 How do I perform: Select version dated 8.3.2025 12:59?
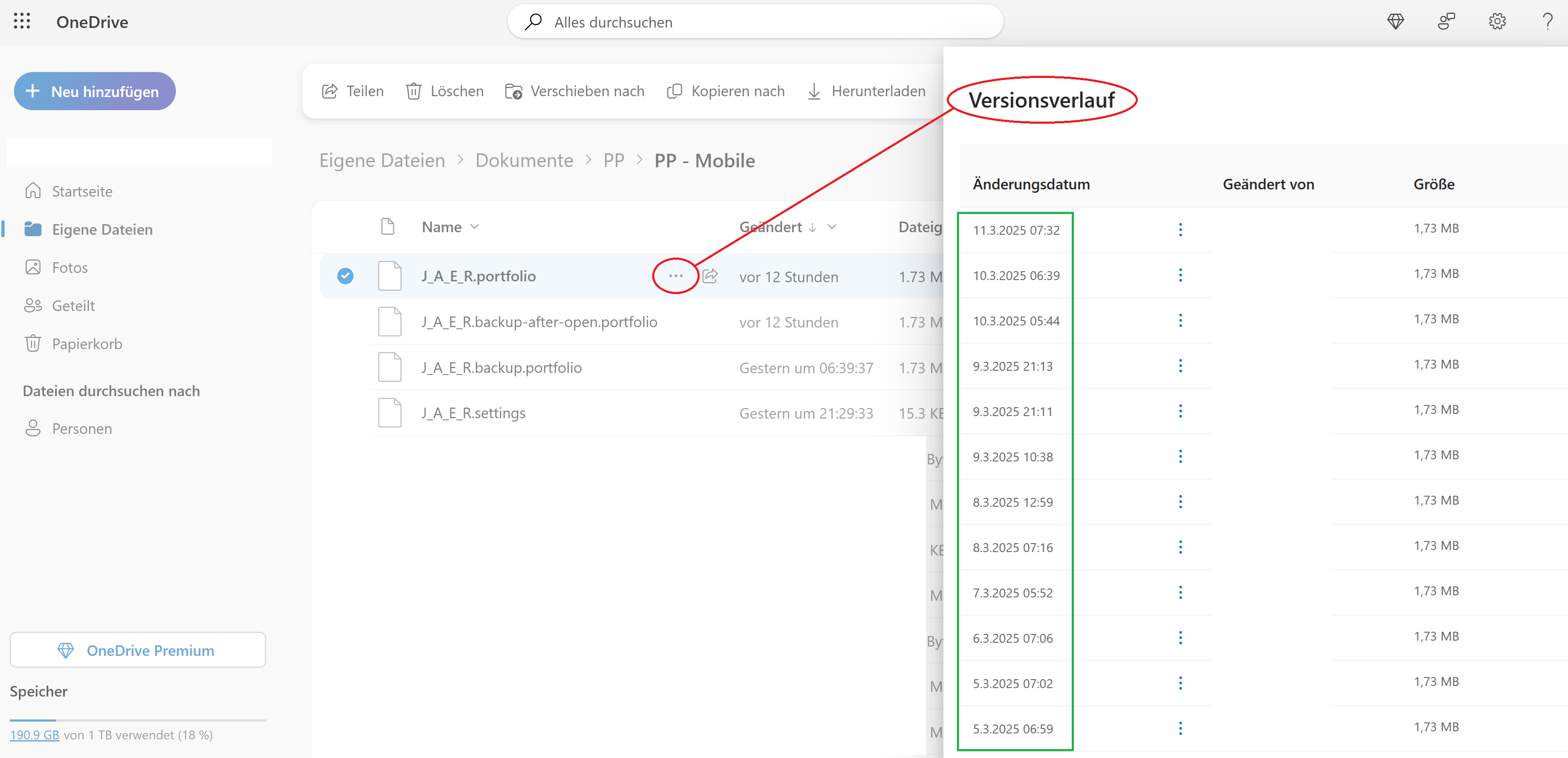[x=1012, y=503]
